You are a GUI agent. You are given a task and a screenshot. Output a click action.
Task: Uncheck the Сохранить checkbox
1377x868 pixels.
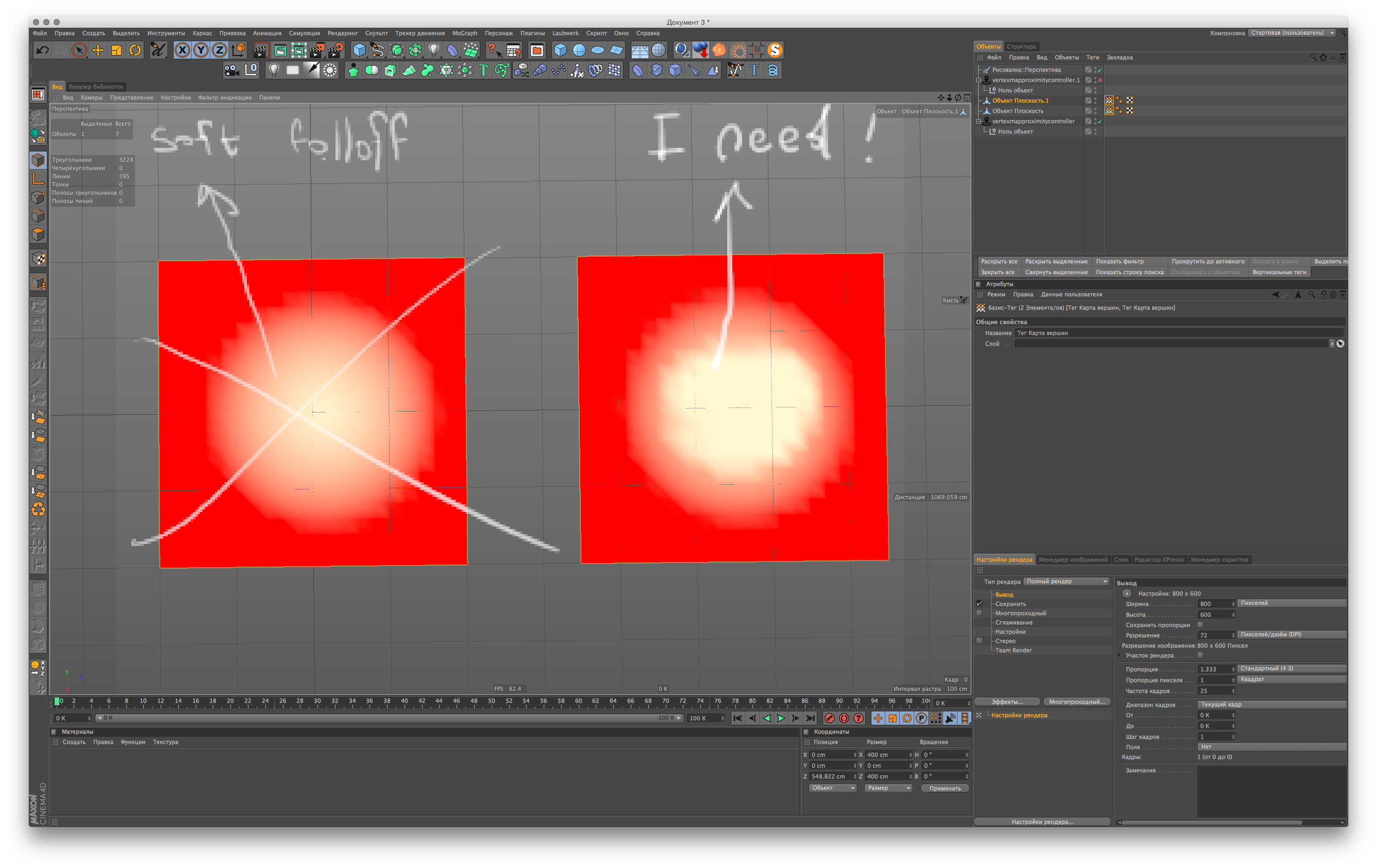point(979,603)
